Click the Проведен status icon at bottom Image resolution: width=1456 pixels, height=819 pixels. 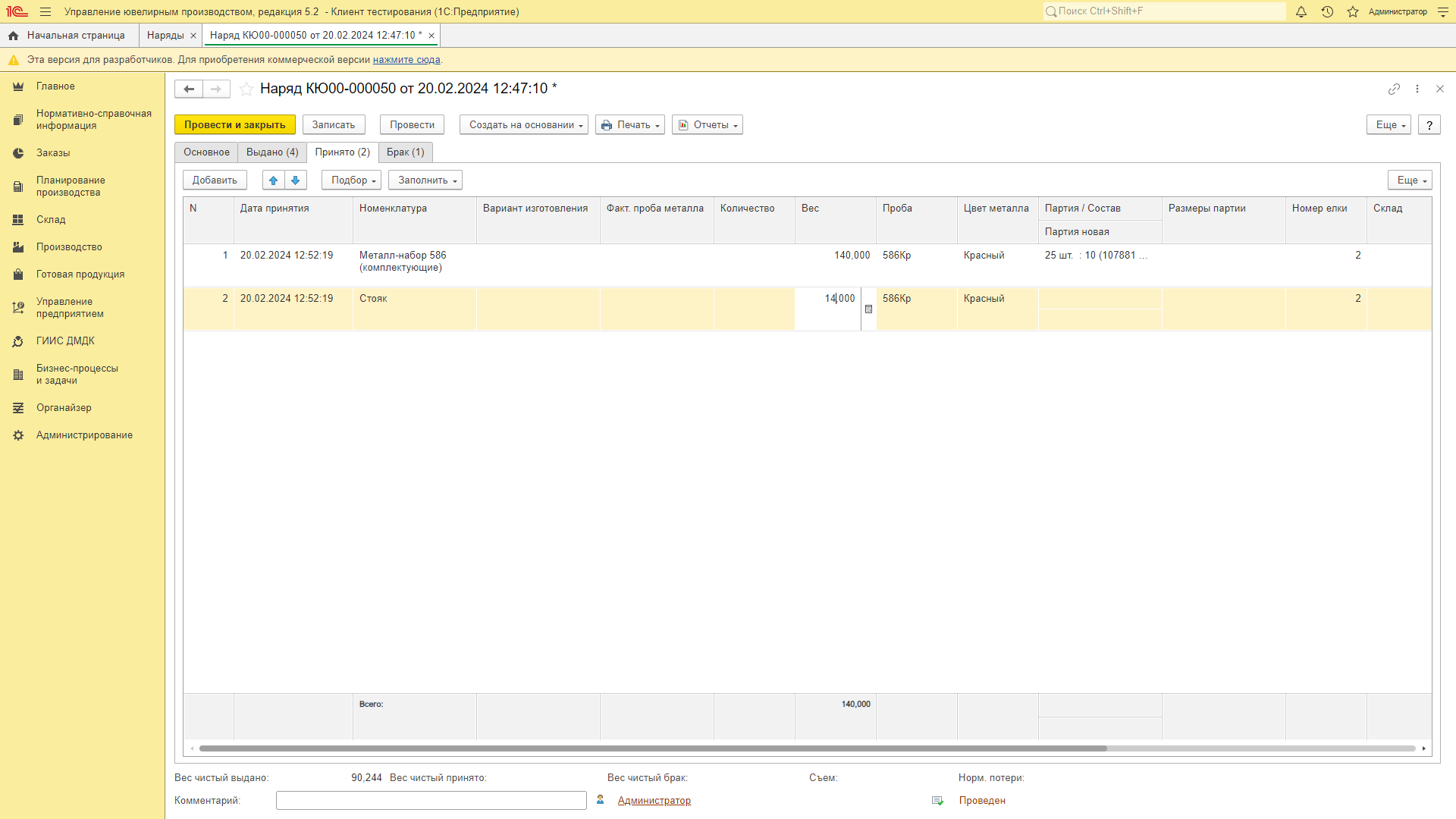coord(938,801)
